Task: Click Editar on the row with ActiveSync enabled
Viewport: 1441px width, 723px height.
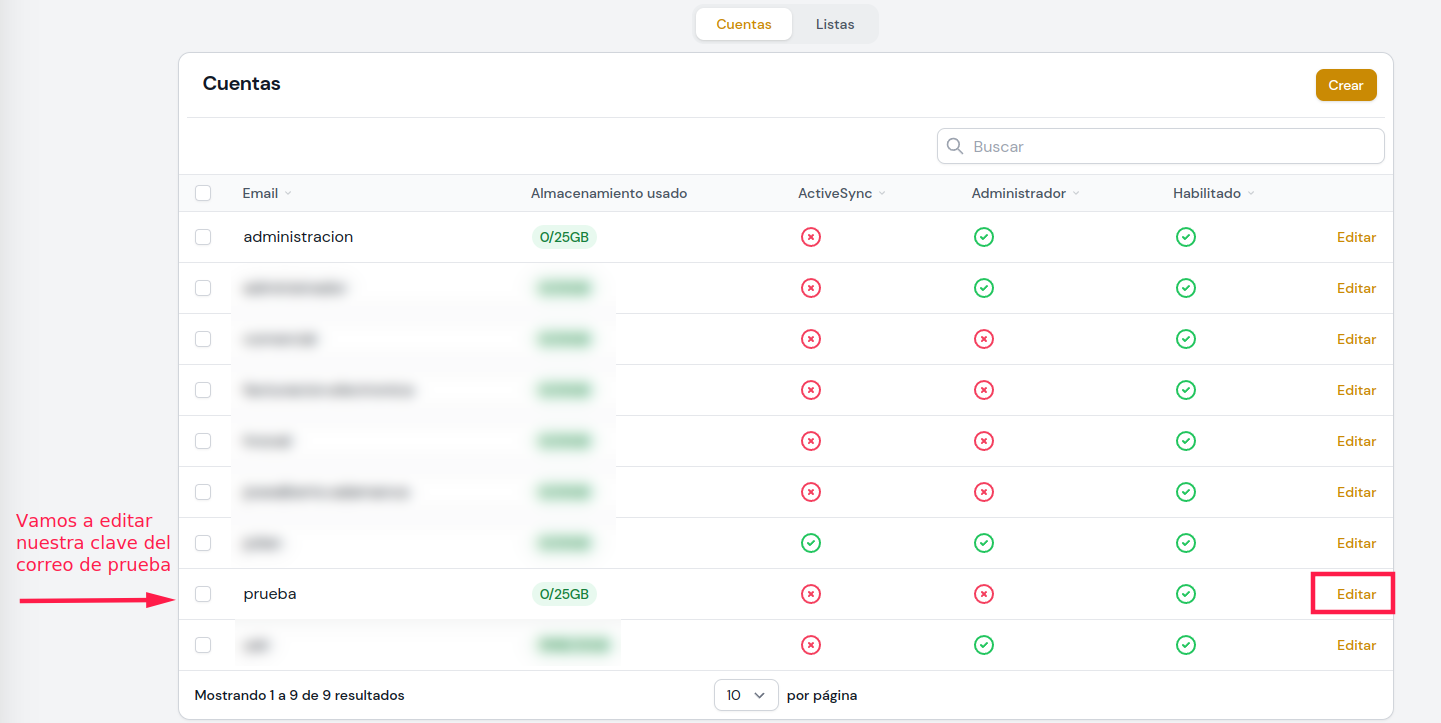Action: (x=1356, y=543)
